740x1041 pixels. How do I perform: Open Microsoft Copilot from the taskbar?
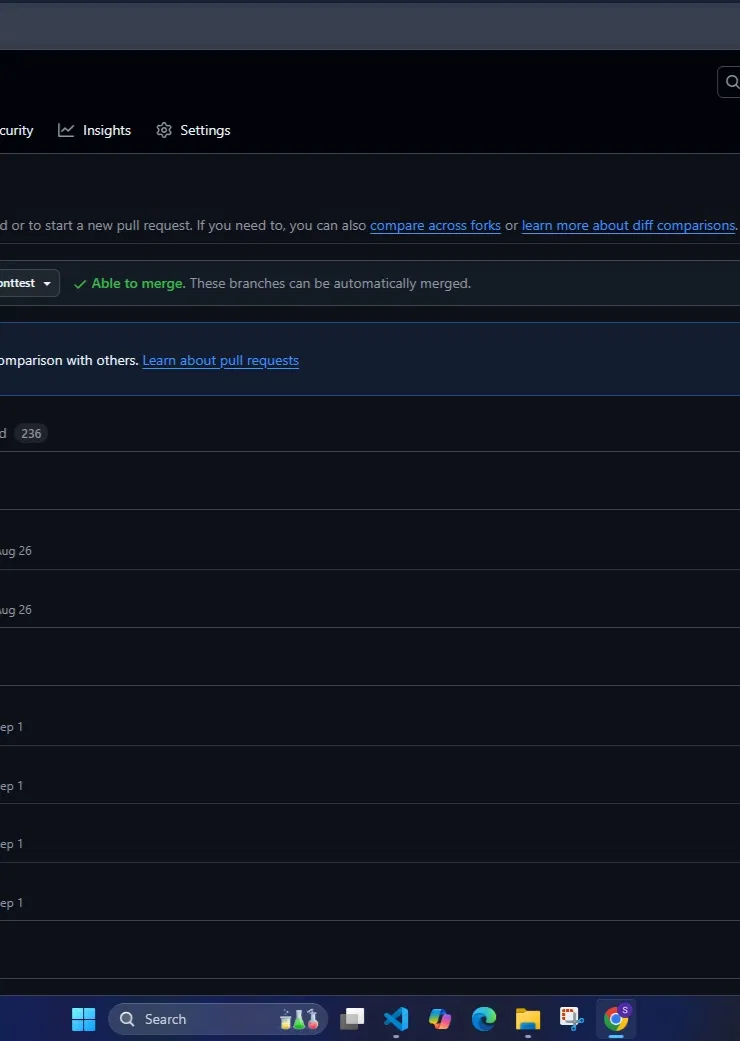(x=440, y=1019)
